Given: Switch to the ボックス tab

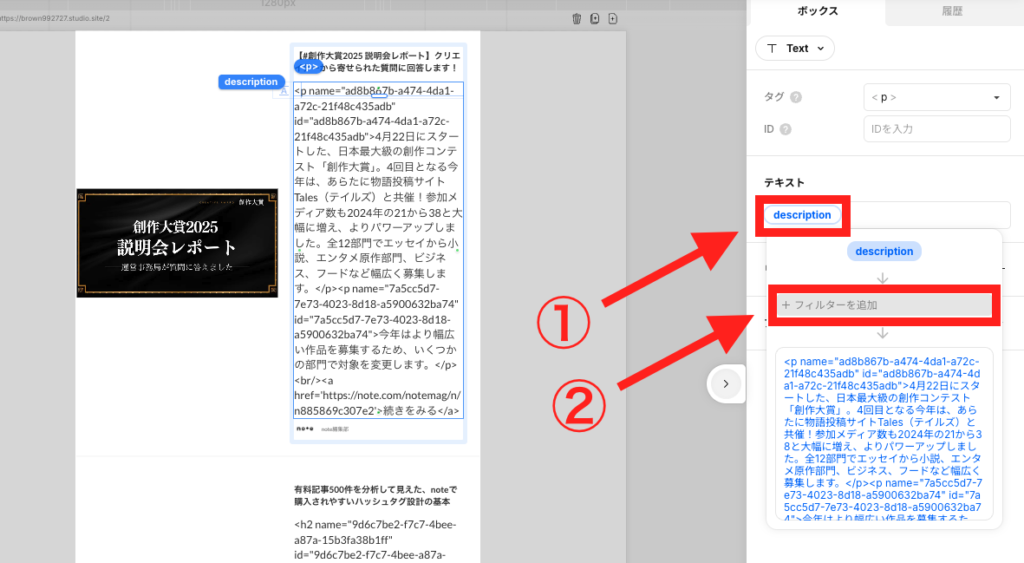Looking at the screenshot, I should click(x=816, y=11).
